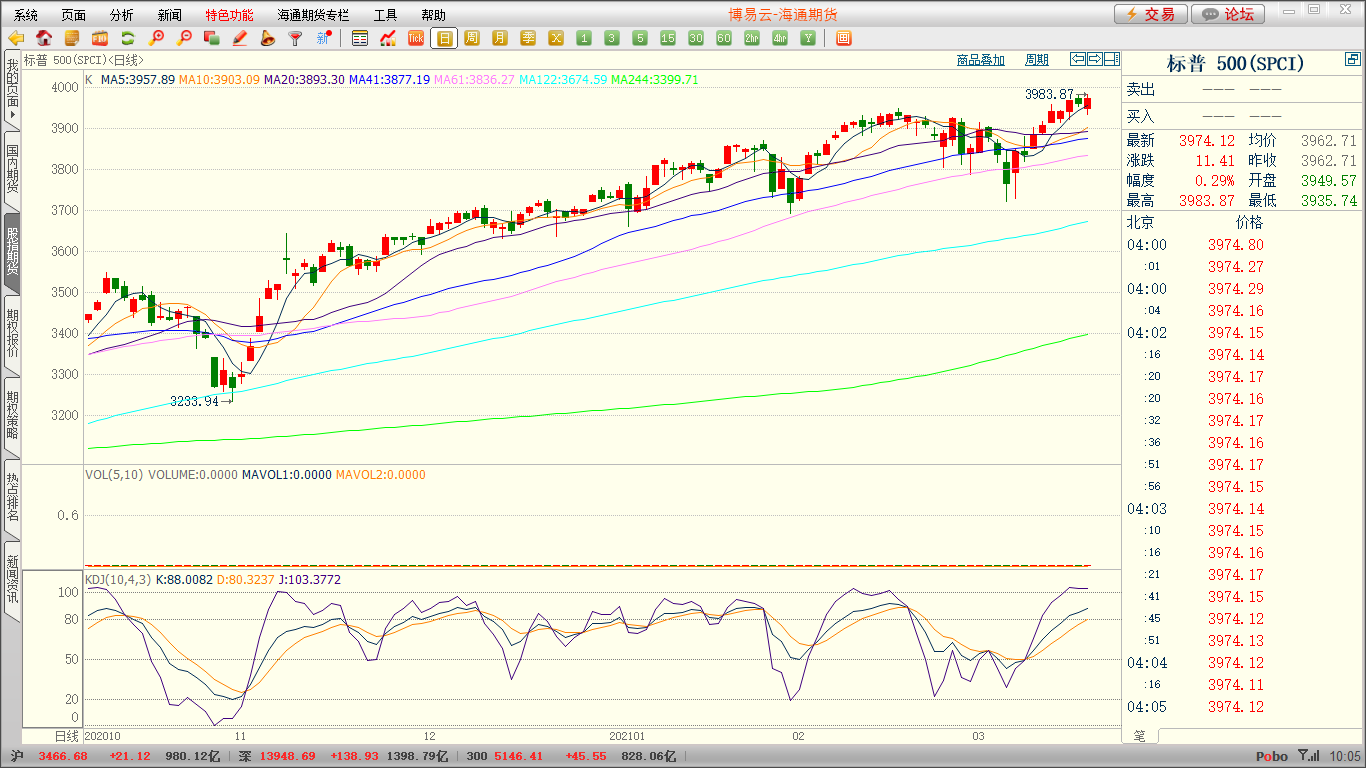
Task: Expand the 我的页面 sidebar tab
Action: tap(12, 90)
